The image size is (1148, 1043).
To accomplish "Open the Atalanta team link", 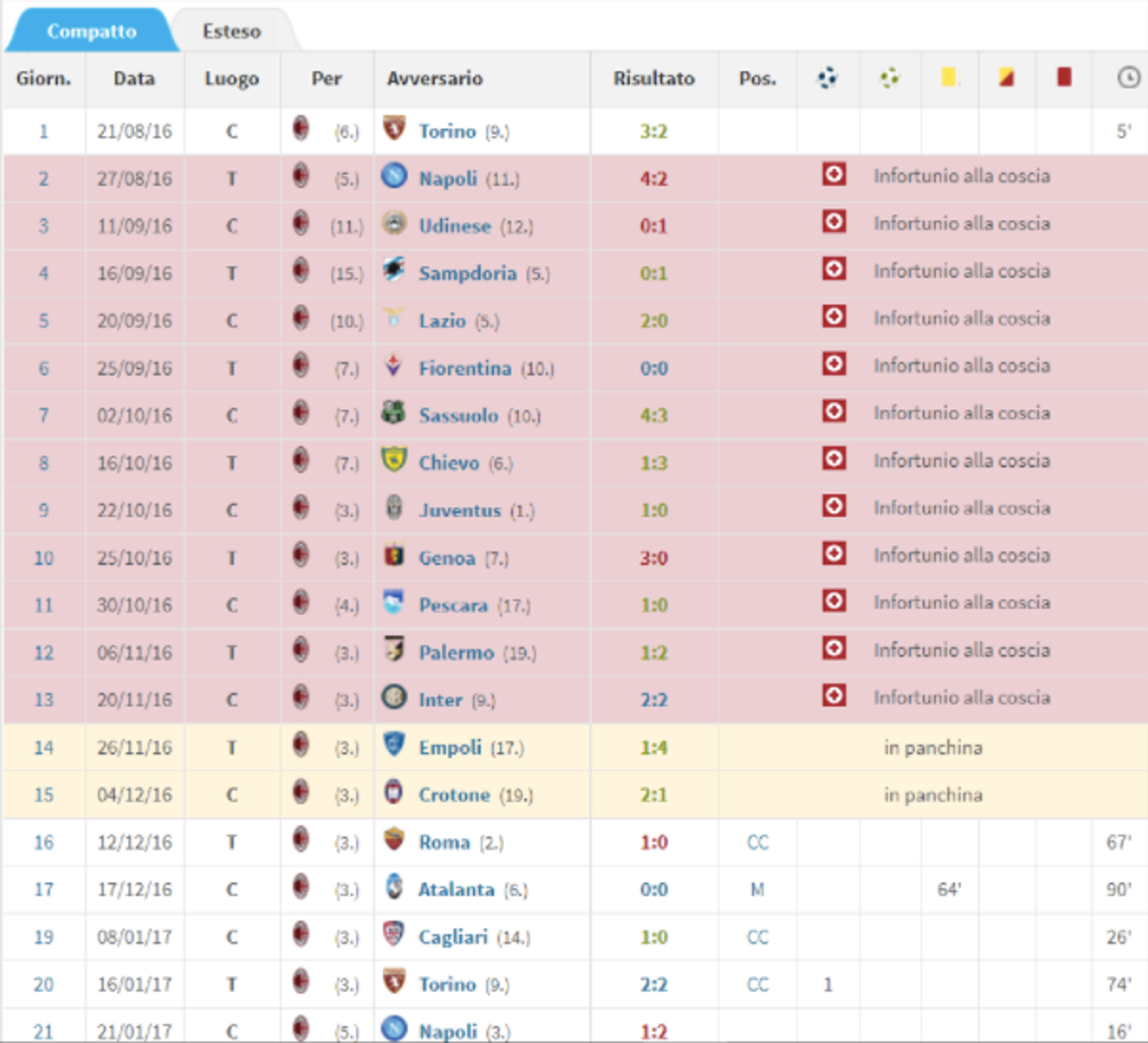I will pos(456,890).
